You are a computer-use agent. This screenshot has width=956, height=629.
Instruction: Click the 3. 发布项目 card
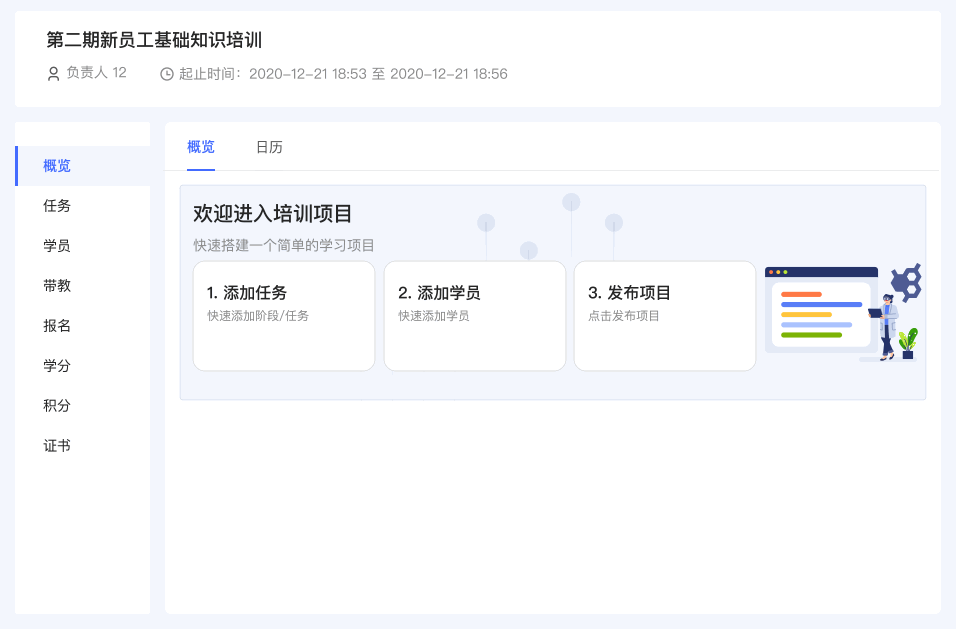click(x=665, y=315)
